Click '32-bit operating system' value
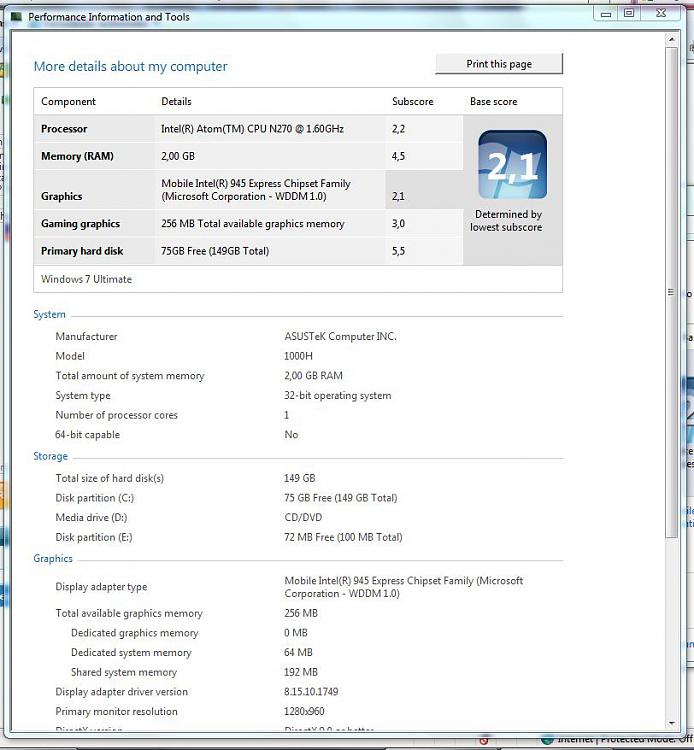The height and width of the screenshot is (750, 694). point(338,396)
